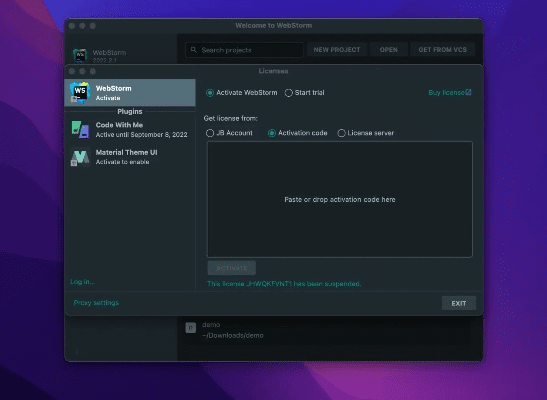Click the ACTIVATE button
The image size is (547, 400).
point(232,268)
